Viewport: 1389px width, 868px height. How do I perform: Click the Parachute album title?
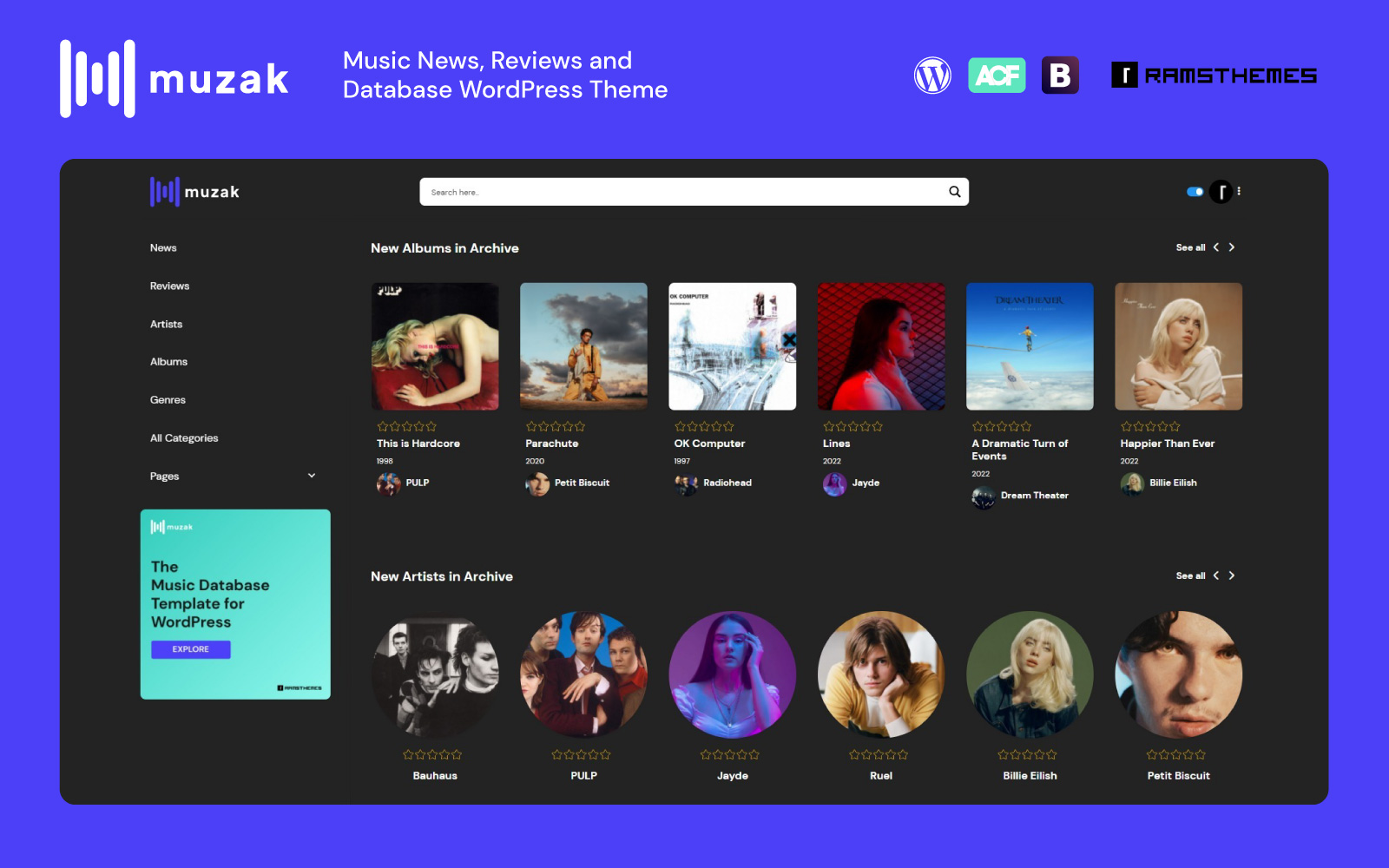(552, 444)
